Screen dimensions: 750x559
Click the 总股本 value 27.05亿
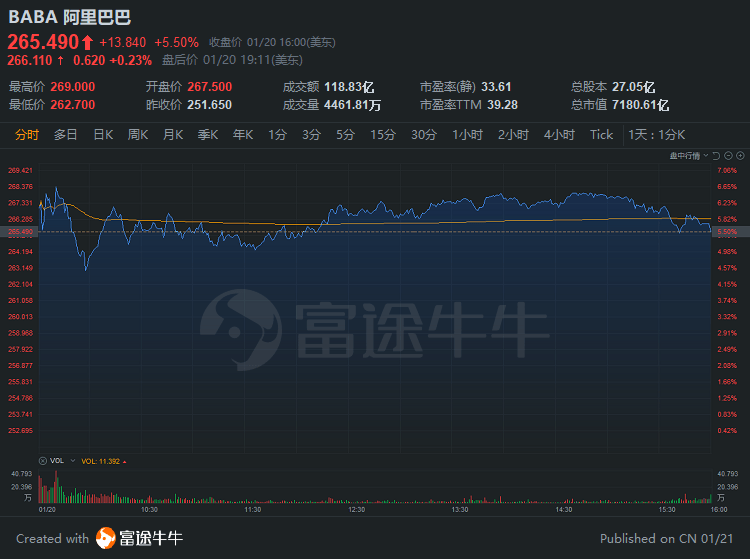coord(633,87)
